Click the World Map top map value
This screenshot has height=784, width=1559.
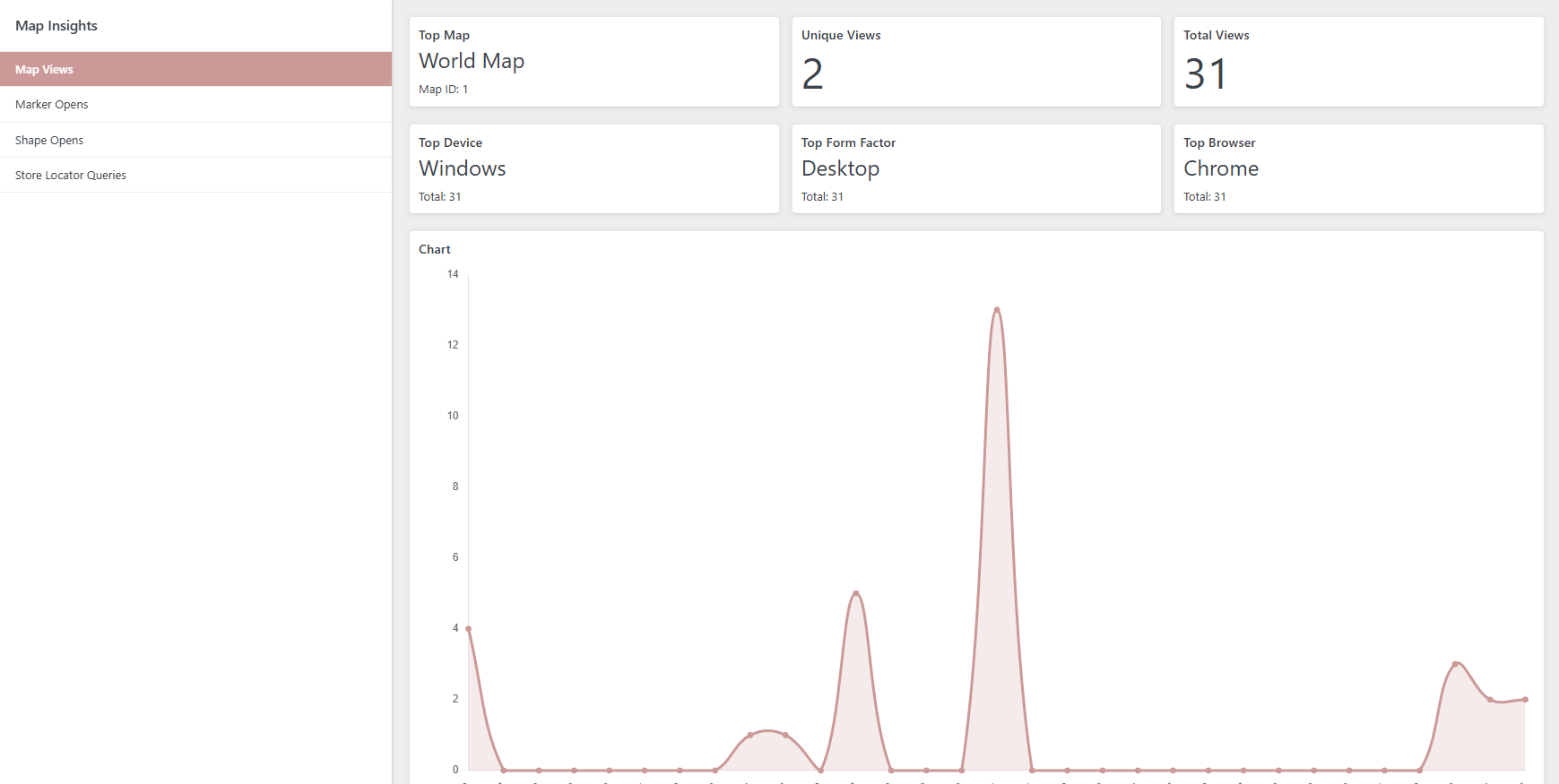pos(472,61)
